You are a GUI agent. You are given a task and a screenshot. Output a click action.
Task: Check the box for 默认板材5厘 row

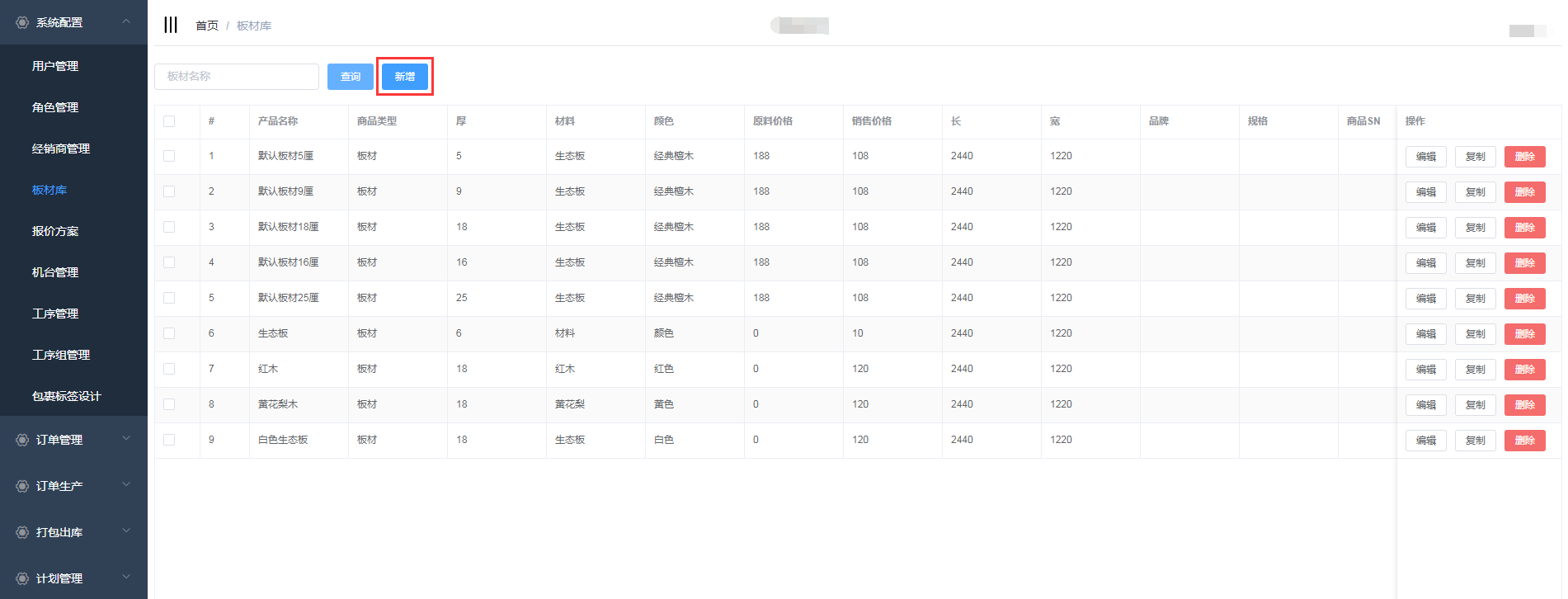tap(169, 156)
